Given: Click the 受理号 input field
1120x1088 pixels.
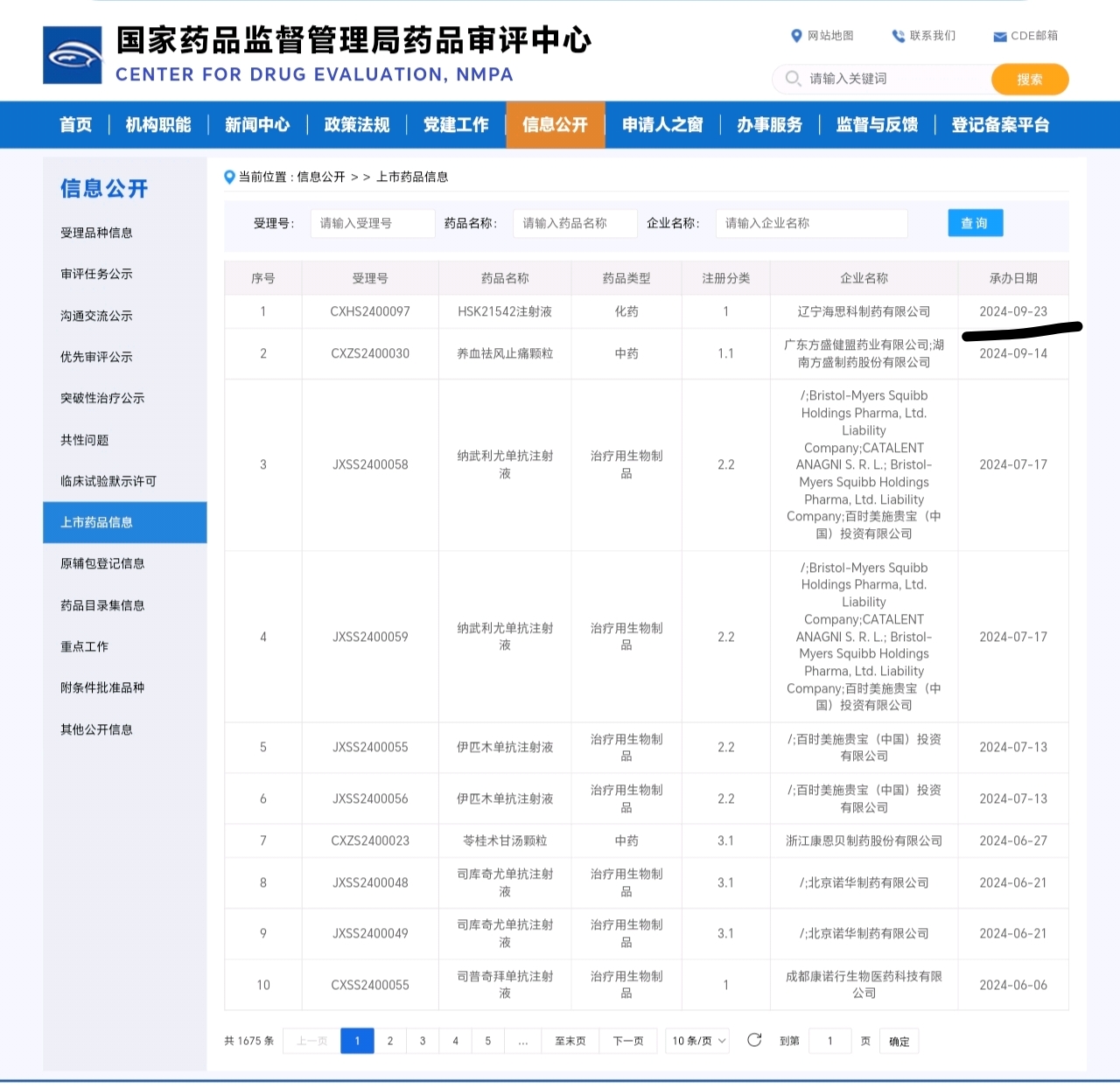Looking at the screenshot, I should [373, 223].
